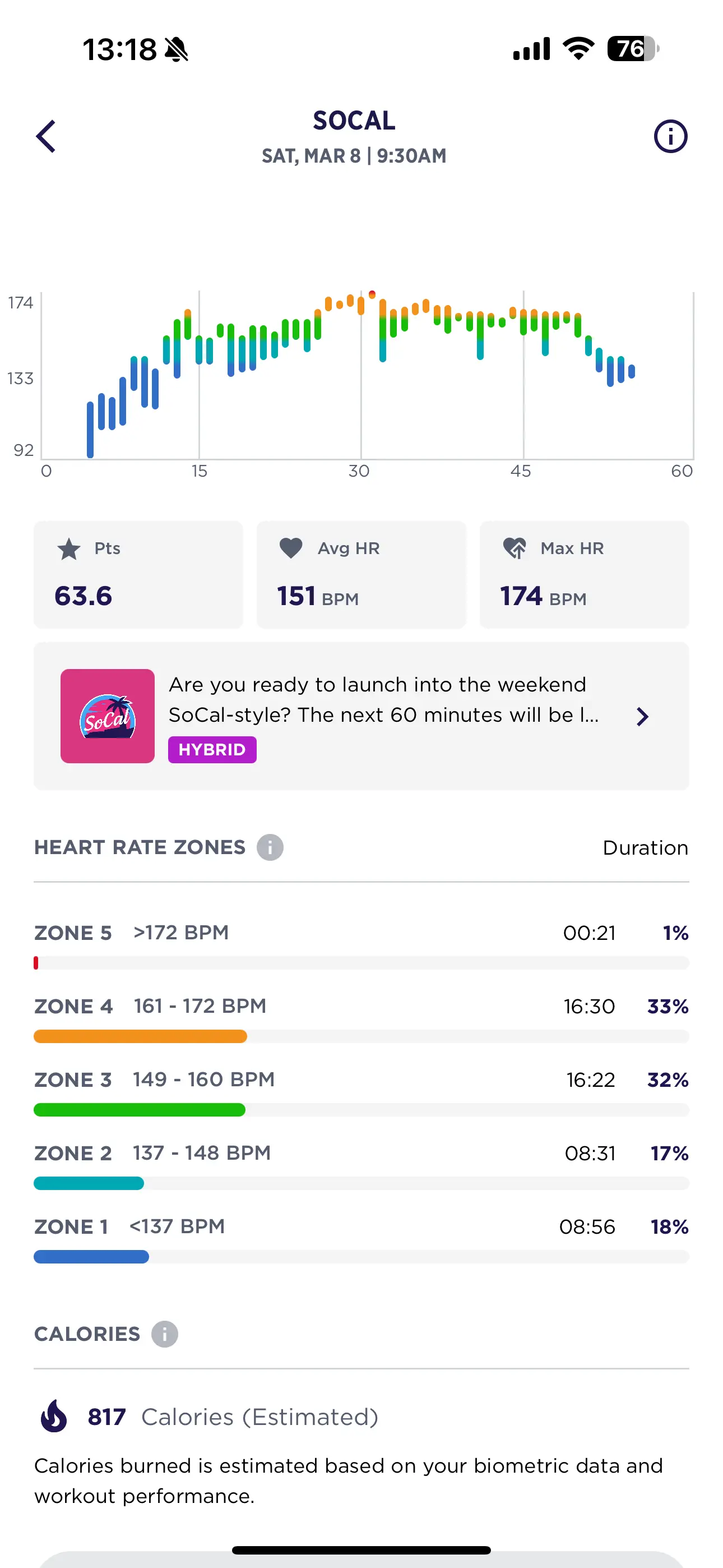
Task: Open the SoCal workout description via its chevron
Action: pos(642,717)
